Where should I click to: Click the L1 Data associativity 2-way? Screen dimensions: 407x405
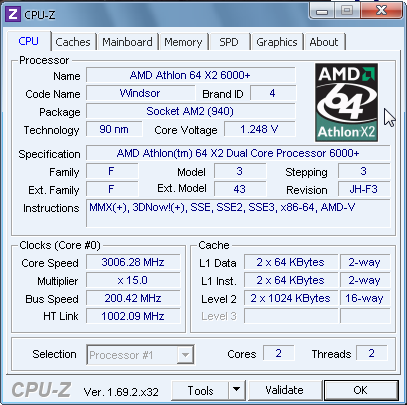365,262
